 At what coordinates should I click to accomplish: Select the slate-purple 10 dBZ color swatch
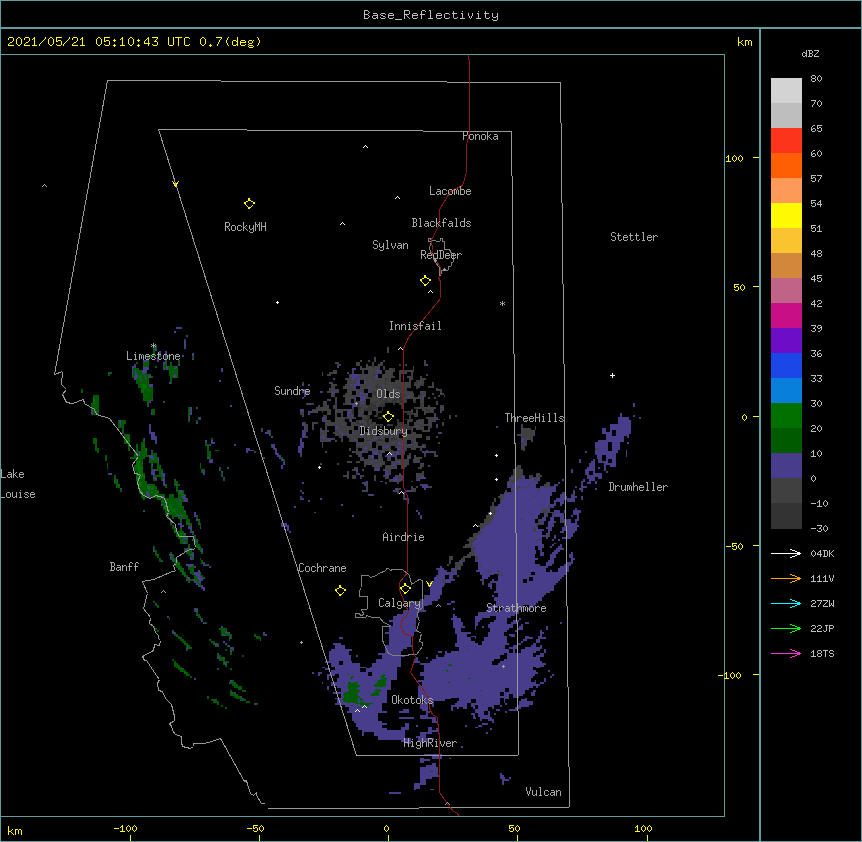click(x=786, y=466)
